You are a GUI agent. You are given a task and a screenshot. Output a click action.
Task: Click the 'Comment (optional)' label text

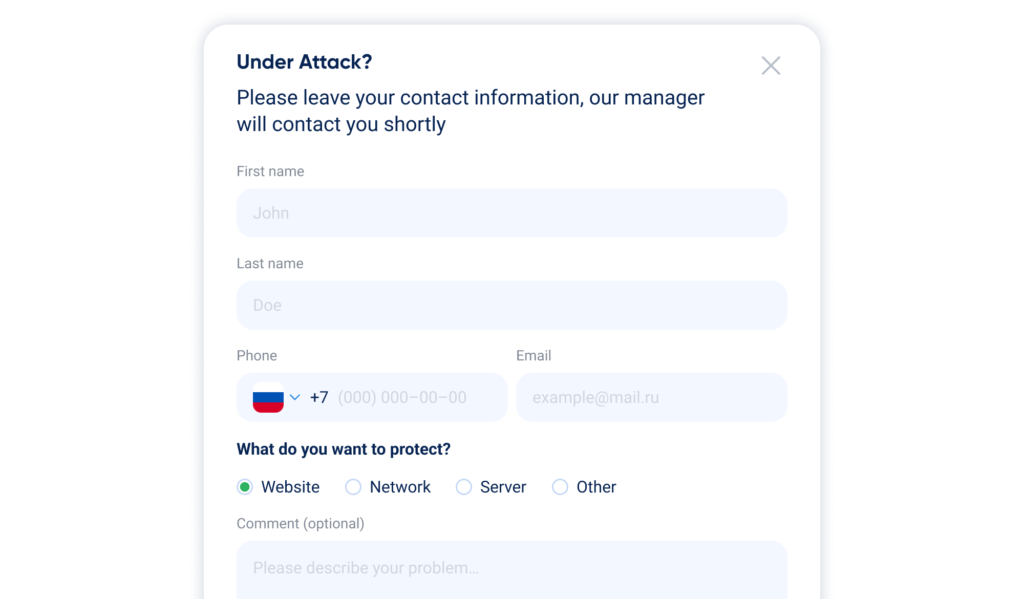[x=300, y=523]
